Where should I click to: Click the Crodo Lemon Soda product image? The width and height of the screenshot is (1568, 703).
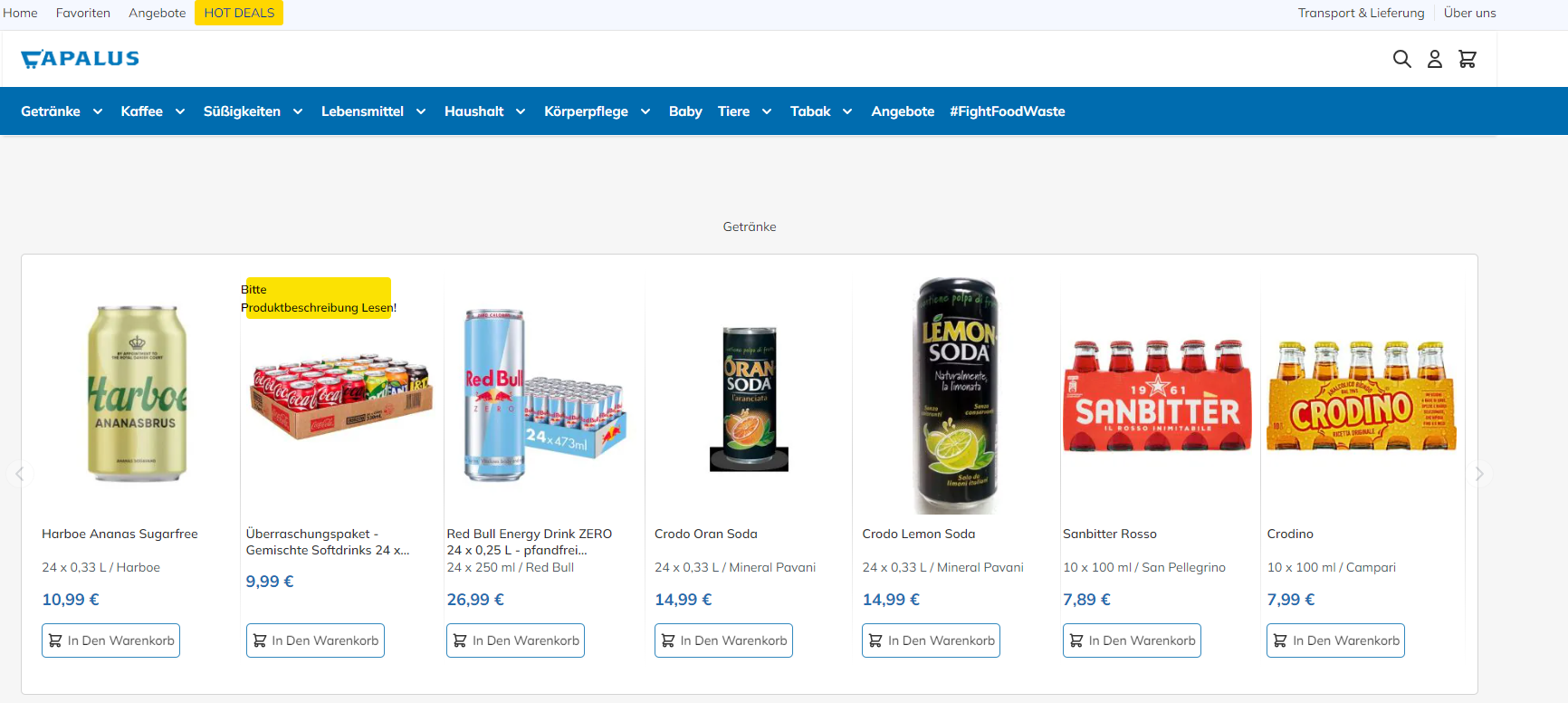[x=957, y=396]
